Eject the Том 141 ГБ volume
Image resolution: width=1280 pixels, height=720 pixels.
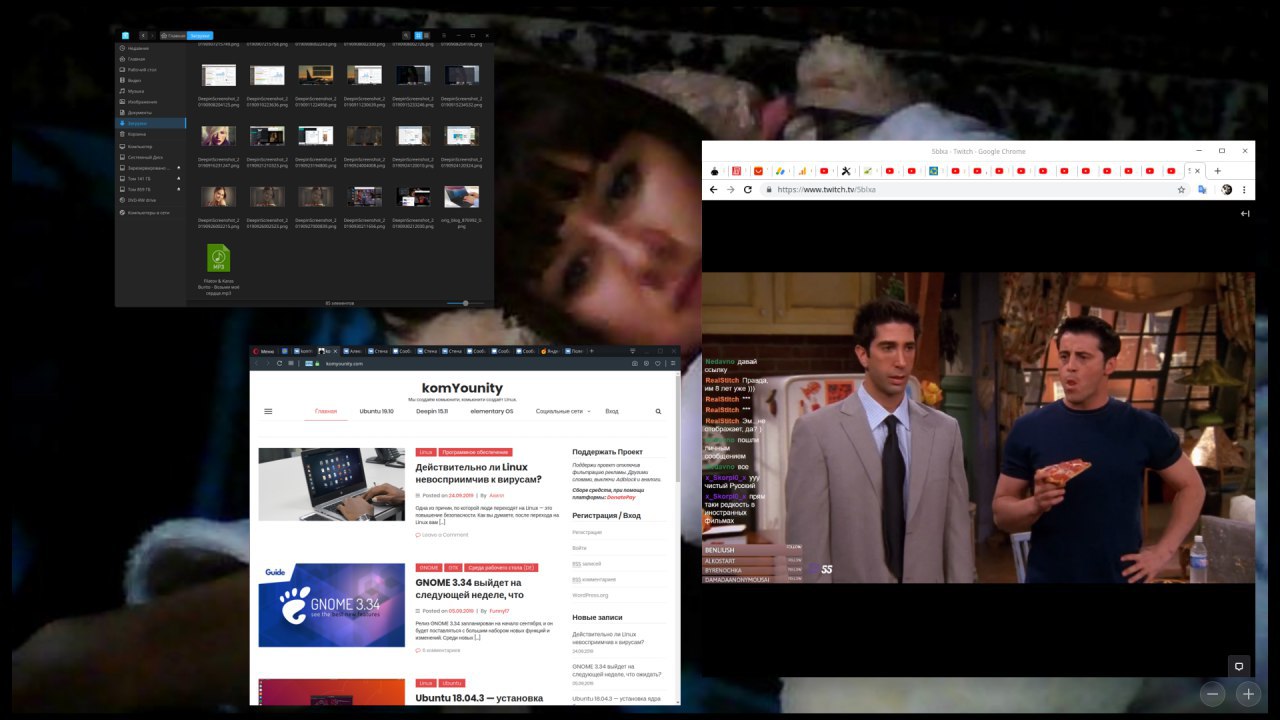179,179
